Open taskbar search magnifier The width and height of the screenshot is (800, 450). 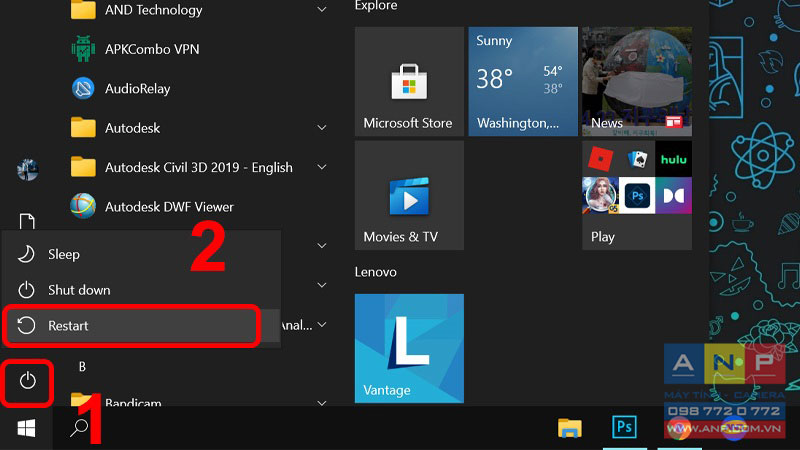click(x=79, y=428)
